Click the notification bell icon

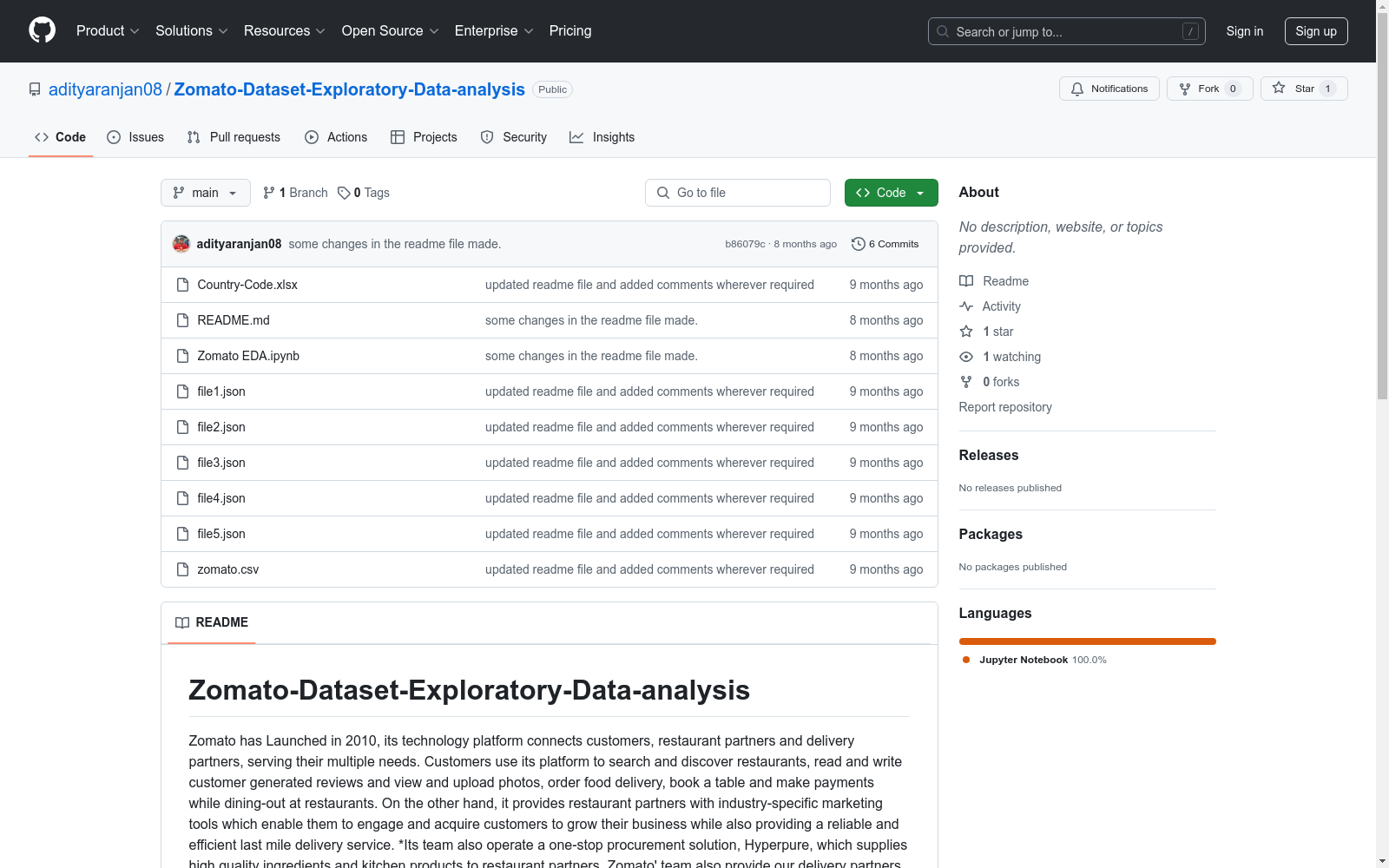[x=1077, y=89]
